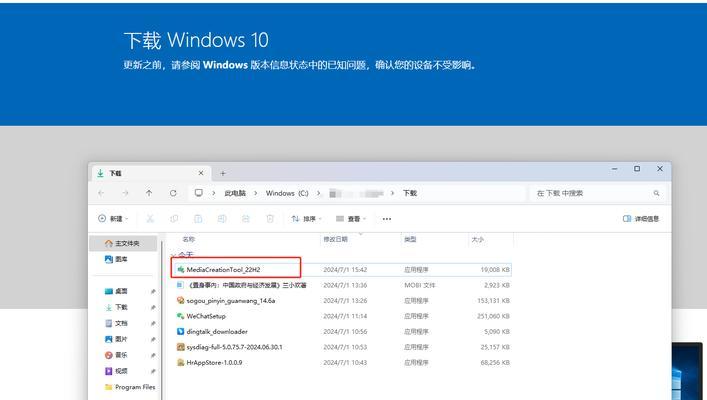The width and height of the screenshot is (707, 400).
Task: Select the sogou_pinyin_guanwang_14.6a file name
Action: (x=231, y=300)
